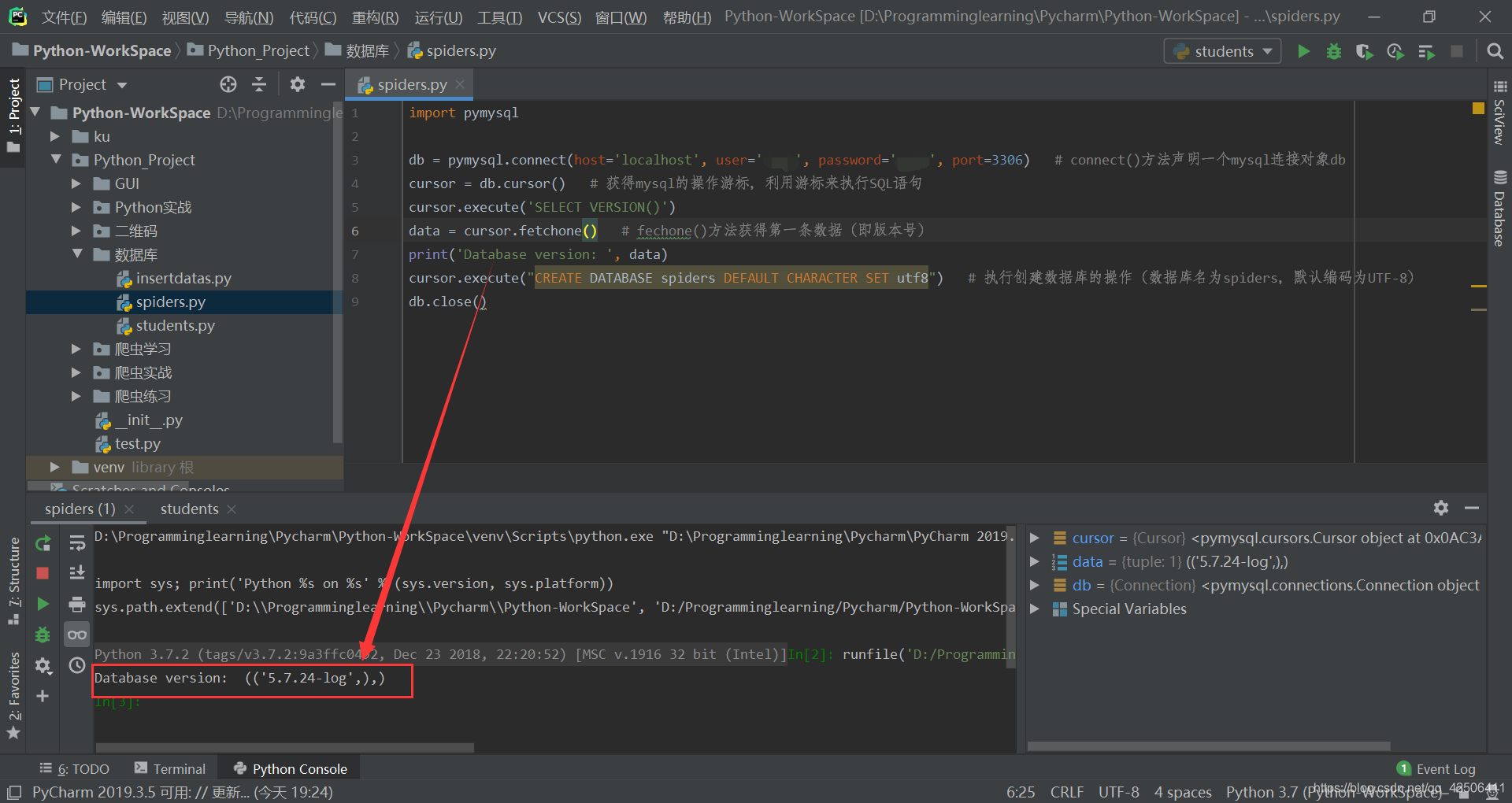Click the Debug bug icon in toolbar
Viewport: 1512px width, 803px height.
pos(1334,51)
